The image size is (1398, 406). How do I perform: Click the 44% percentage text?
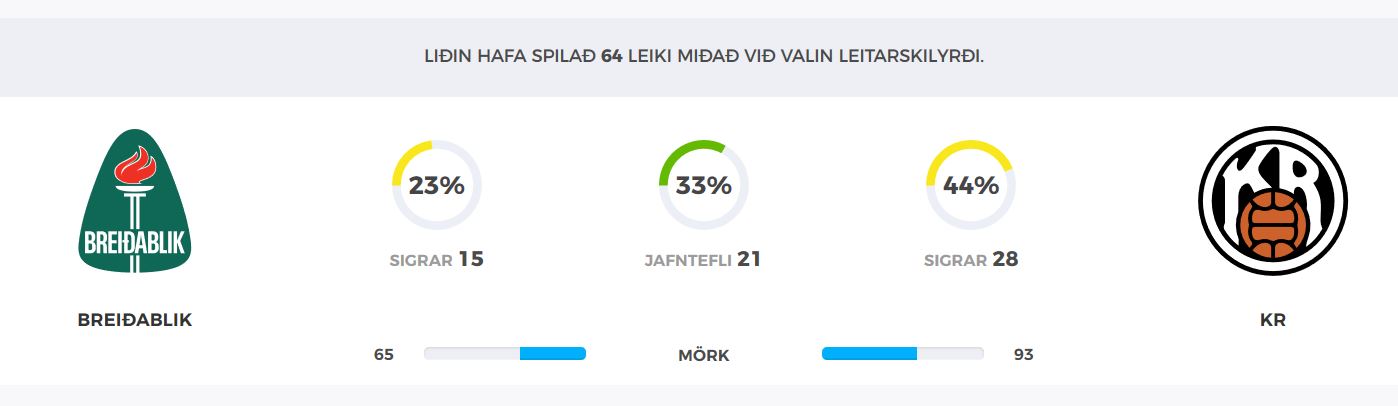(971, 185)
